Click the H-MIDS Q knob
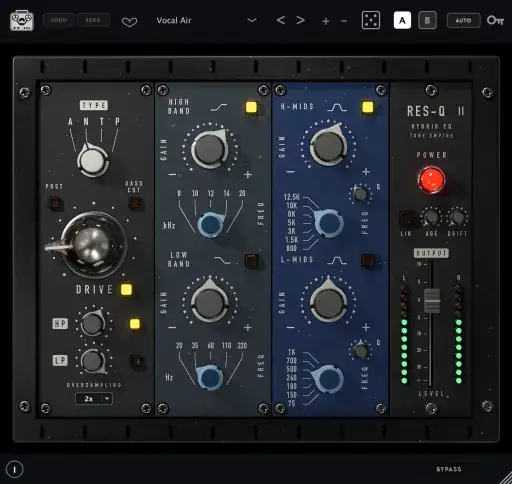The width and height of the screenshot is (512, 484). pos(360,194)
